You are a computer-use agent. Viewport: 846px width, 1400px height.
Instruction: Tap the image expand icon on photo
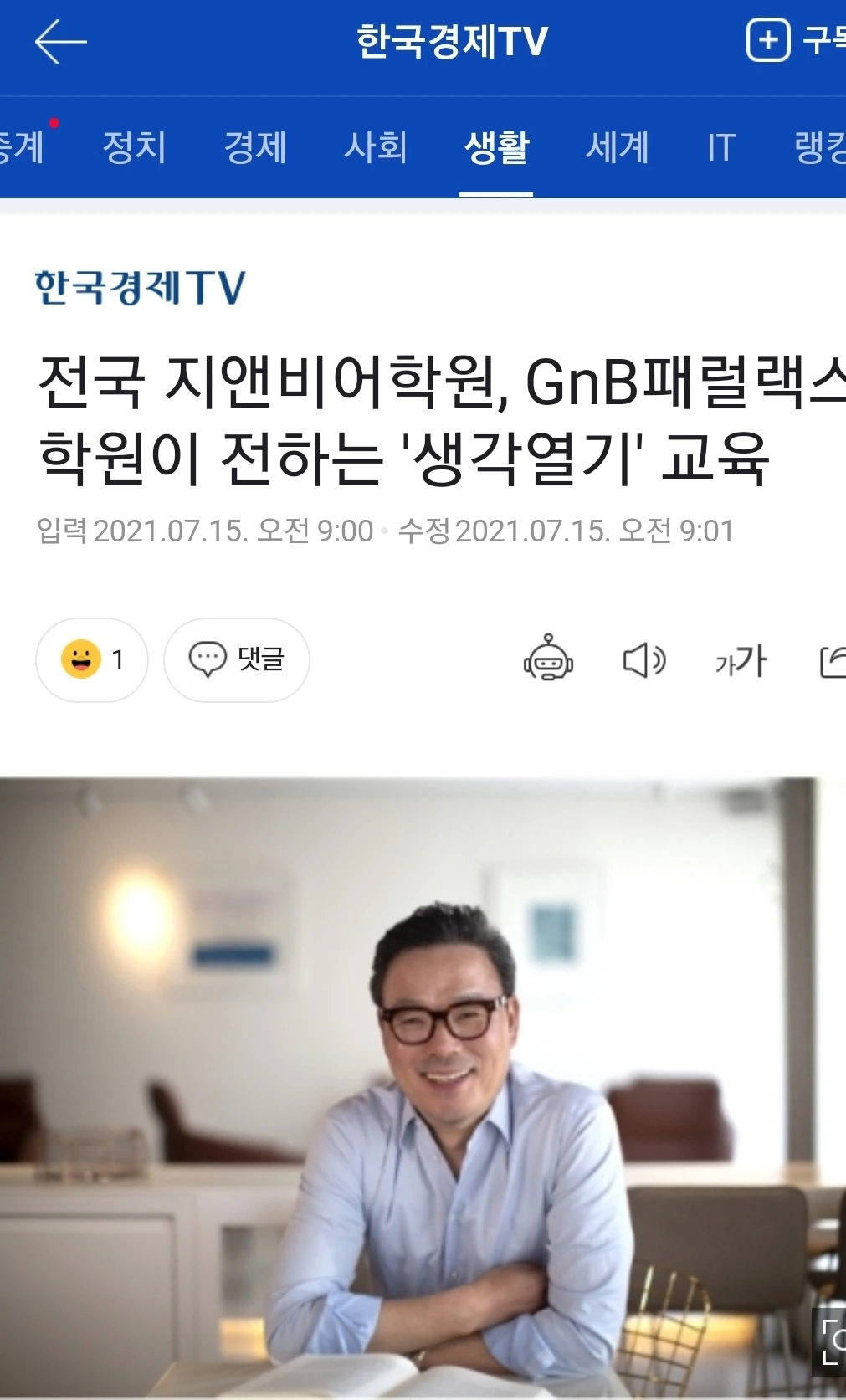tap(829, 1341)
